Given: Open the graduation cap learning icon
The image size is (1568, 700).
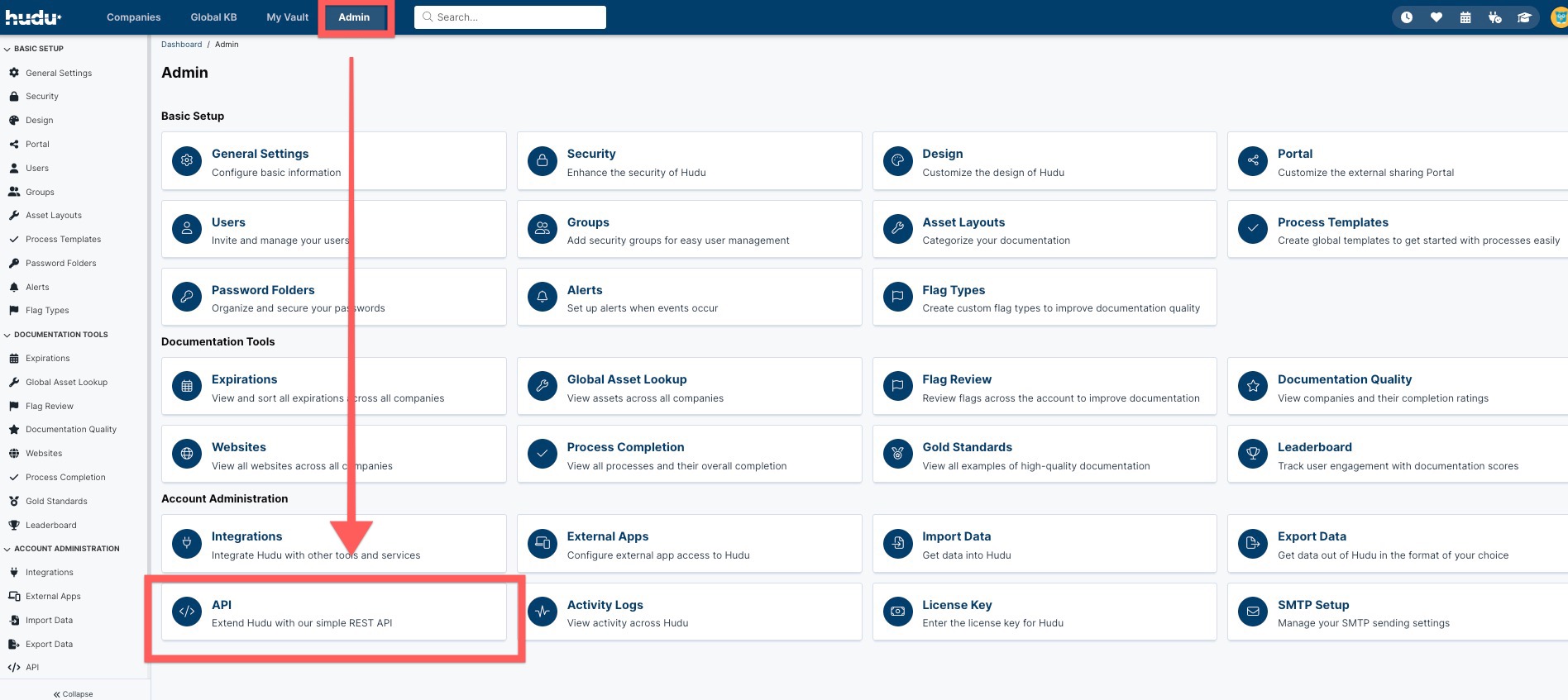Looking at the screenshot, I should [1524, 17].
